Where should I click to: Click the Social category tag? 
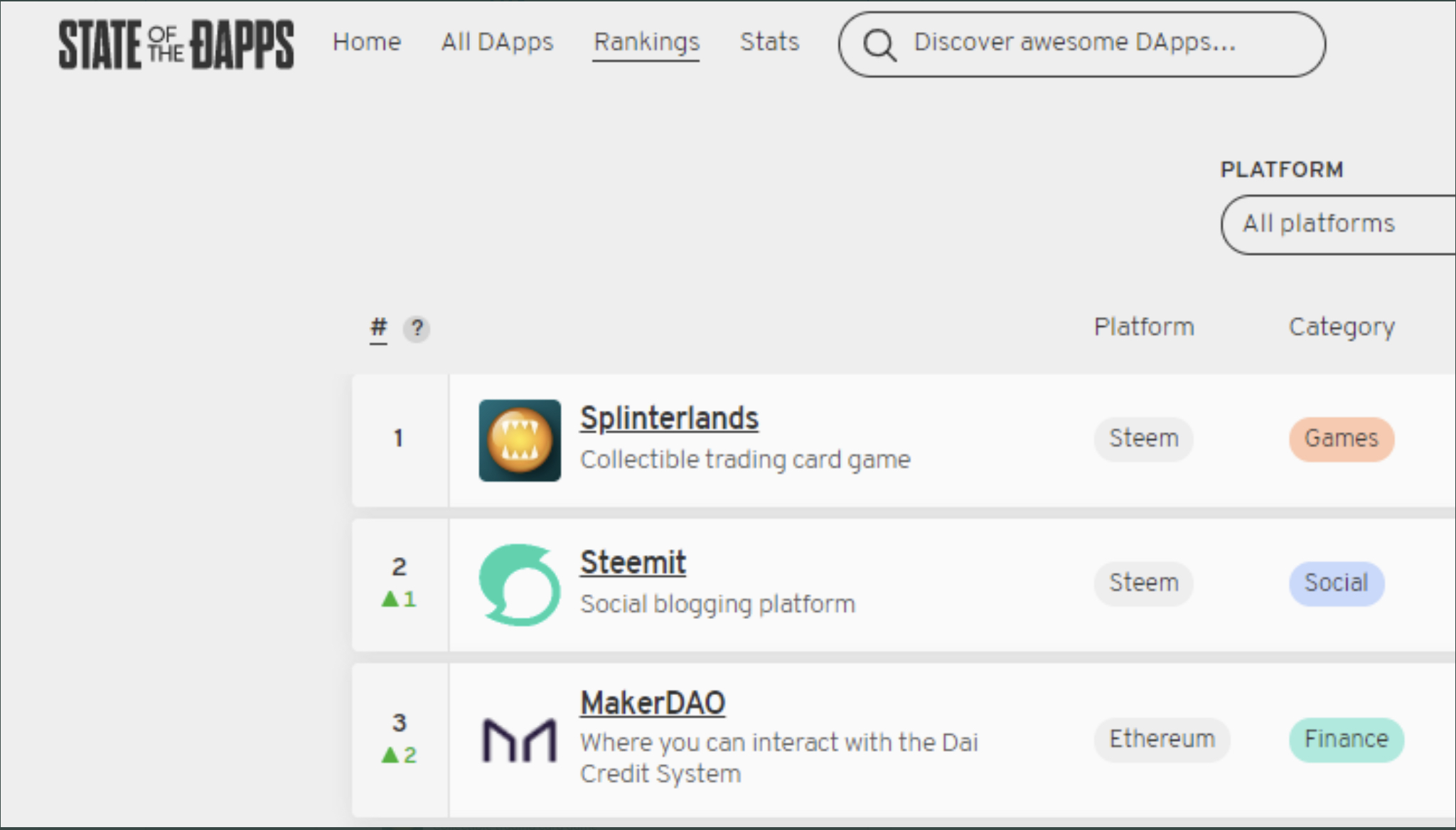[1336, 583]
